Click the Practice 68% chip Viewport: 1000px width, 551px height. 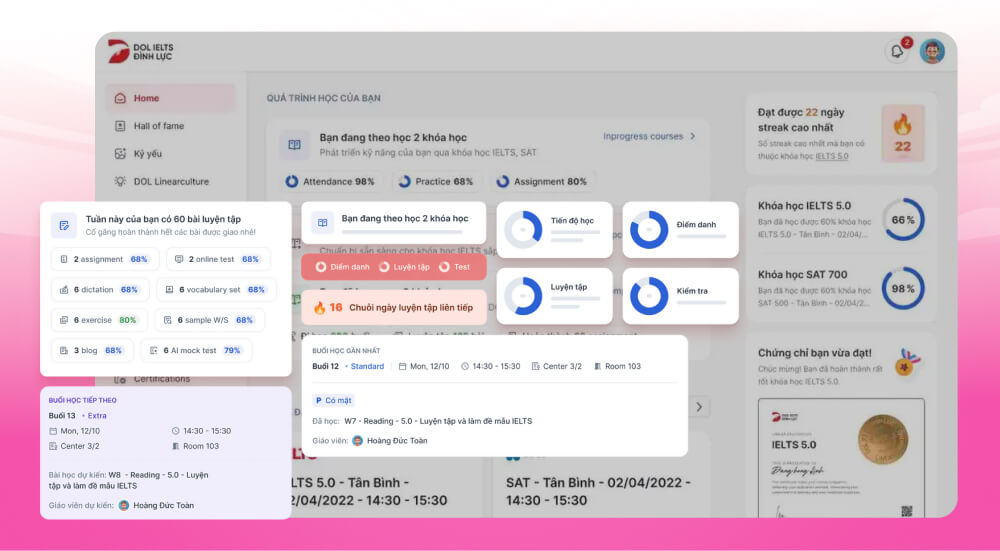pos(436,182)
